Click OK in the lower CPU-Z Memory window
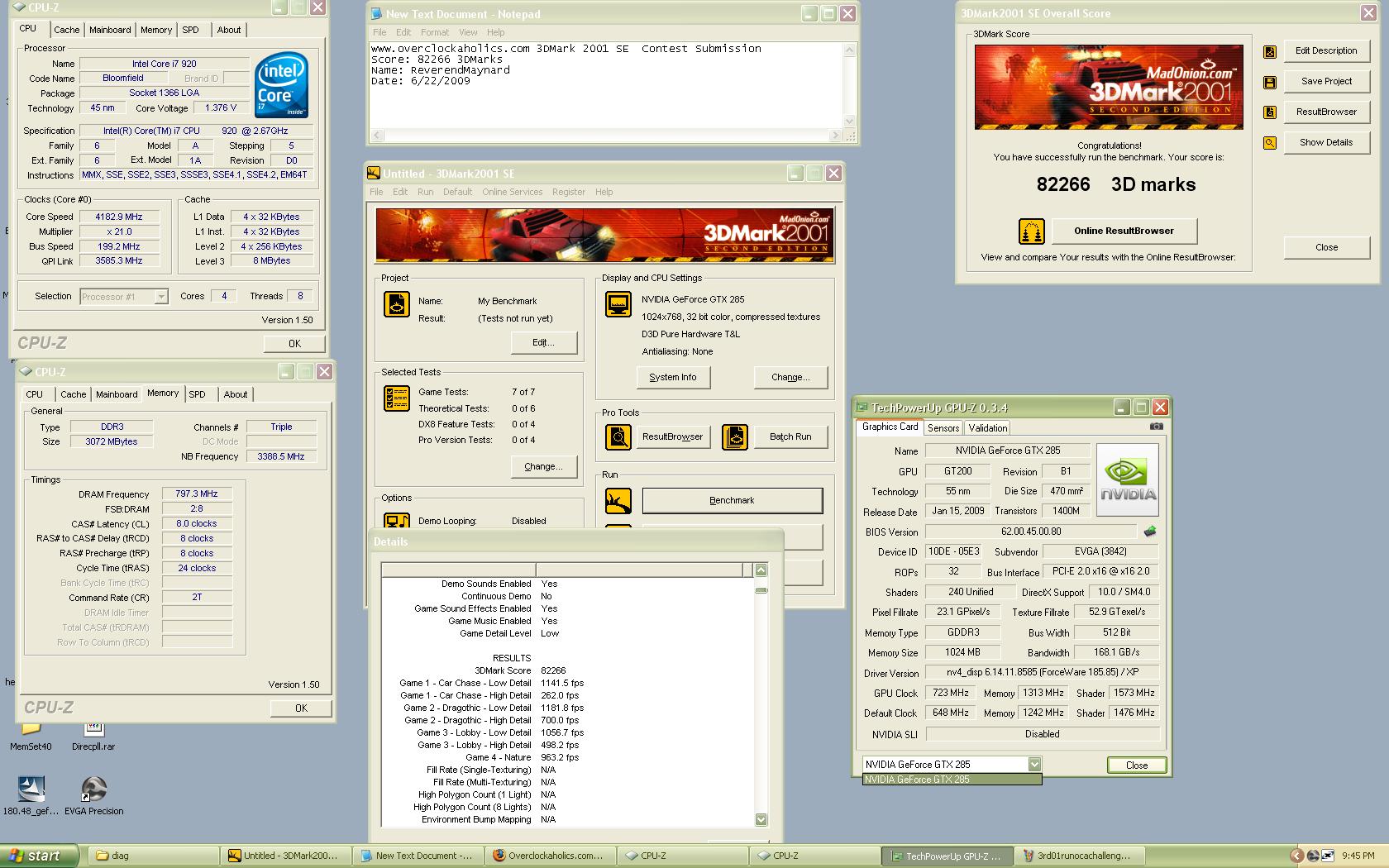 pyautogui.click(x=301, y=708)
